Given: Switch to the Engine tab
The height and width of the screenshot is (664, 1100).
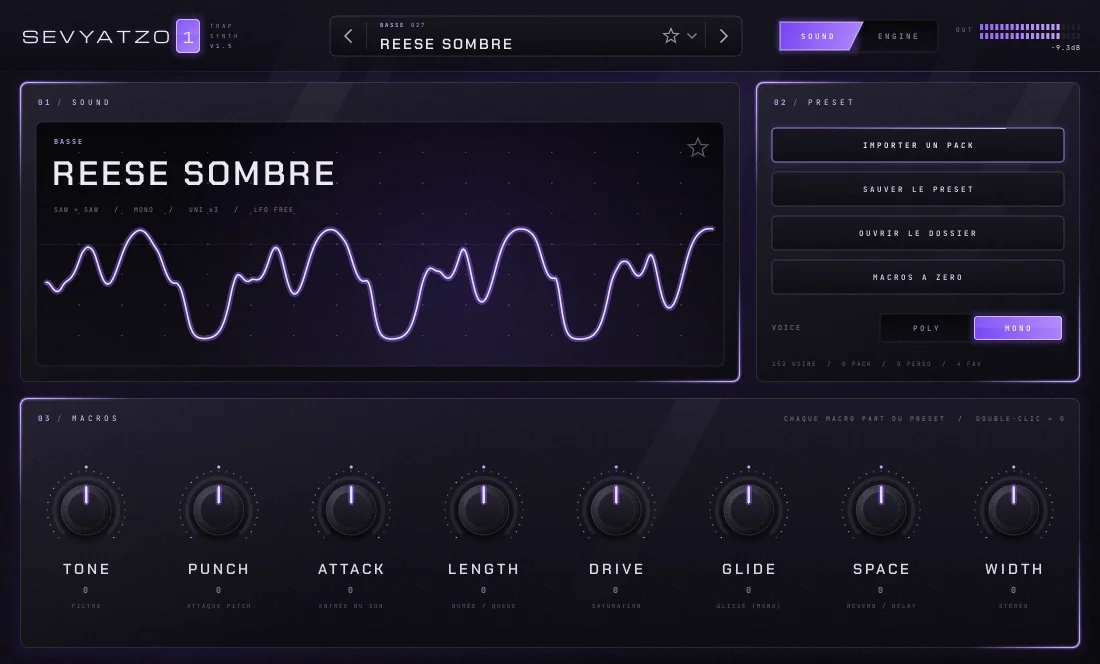Looking at the screenshot, I should pyautogui.click(x=898, y=36).
